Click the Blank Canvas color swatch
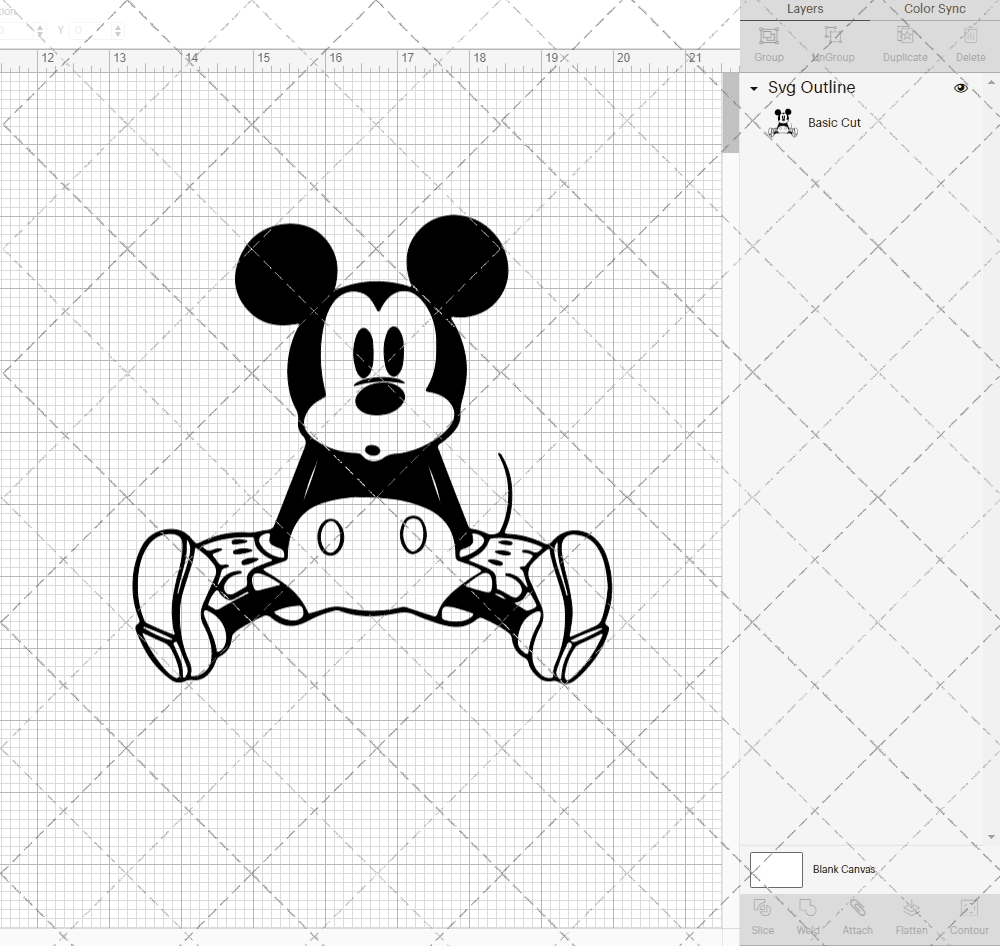The image size is (1000, 946). (x=775, y=869)
